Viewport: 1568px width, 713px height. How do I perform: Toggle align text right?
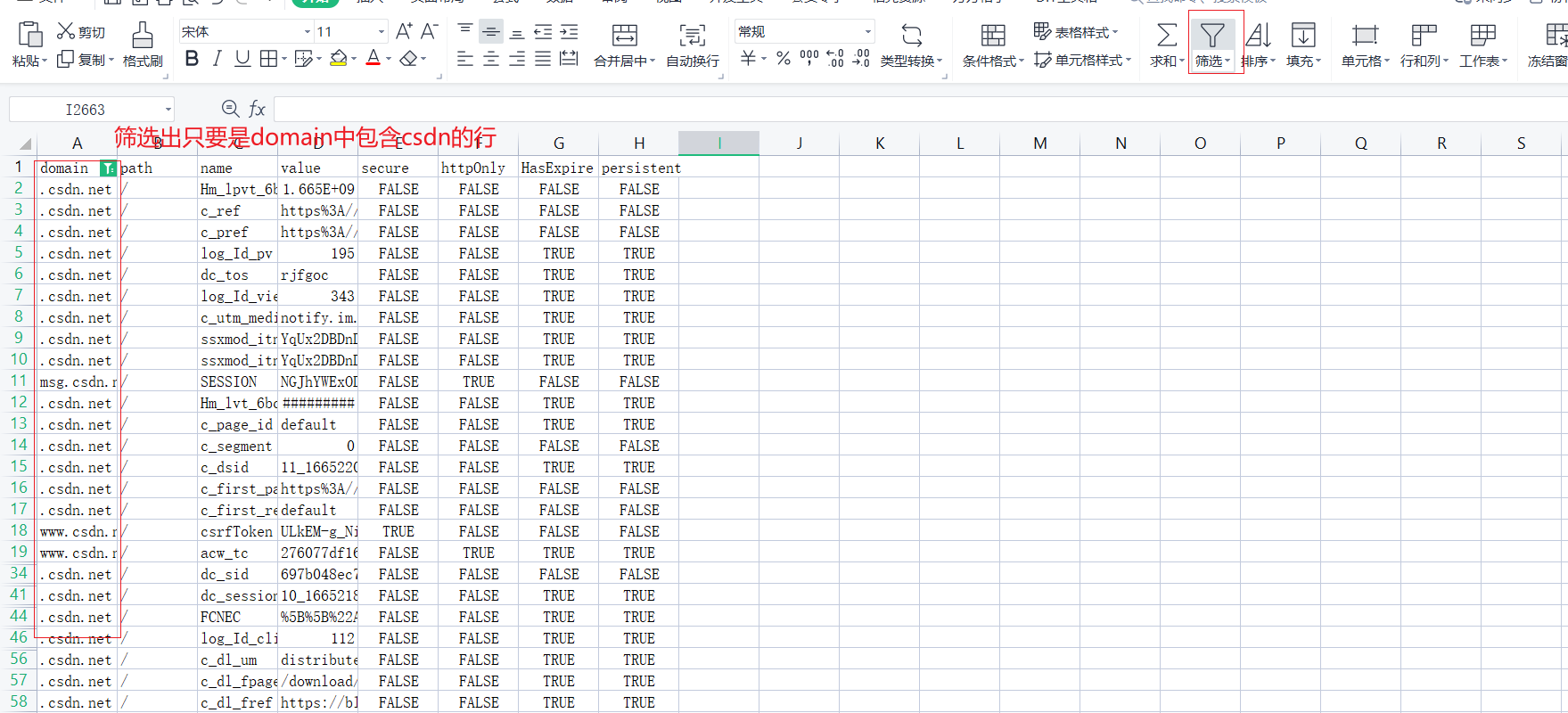point(517,59)
